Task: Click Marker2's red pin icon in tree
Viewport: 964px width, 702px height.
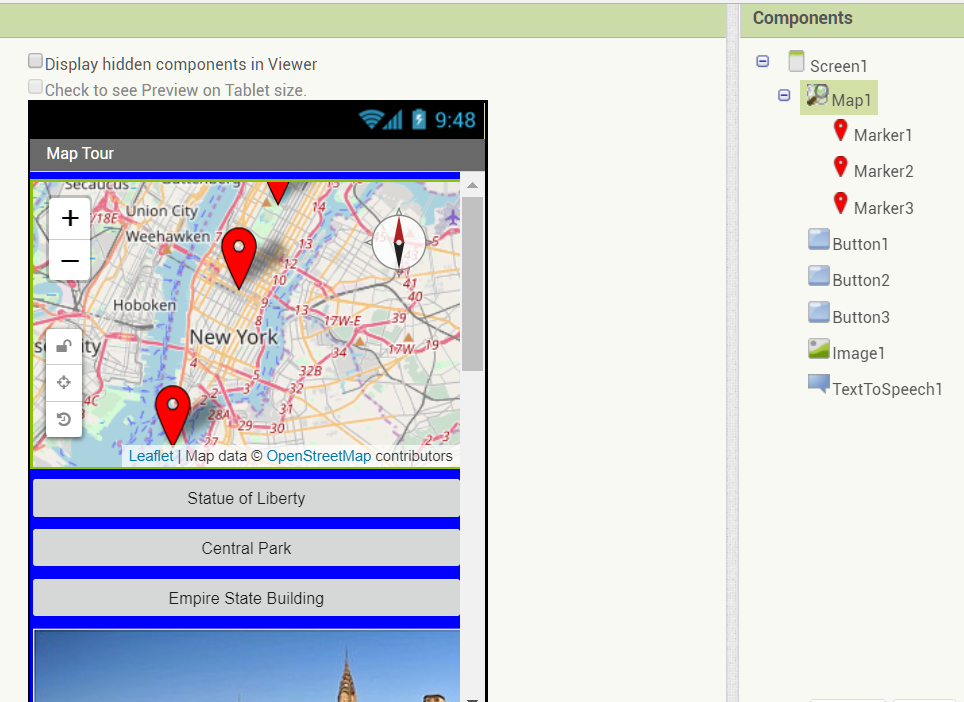Action: pyautogui.click(x=840, y=167)
